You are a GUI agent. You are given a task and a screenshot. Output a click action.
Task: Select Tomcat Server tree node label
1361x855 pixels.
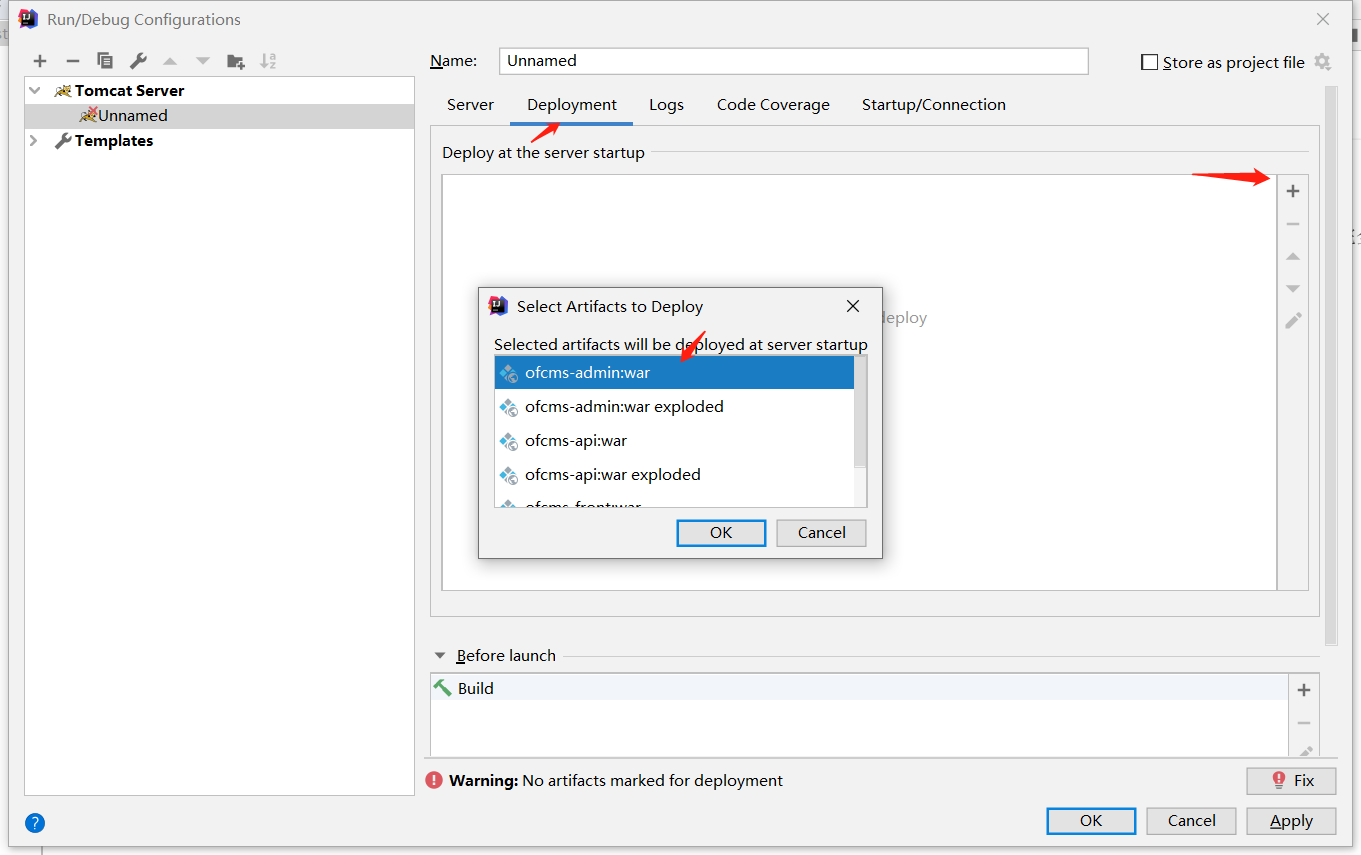click(x=129, y=91)
